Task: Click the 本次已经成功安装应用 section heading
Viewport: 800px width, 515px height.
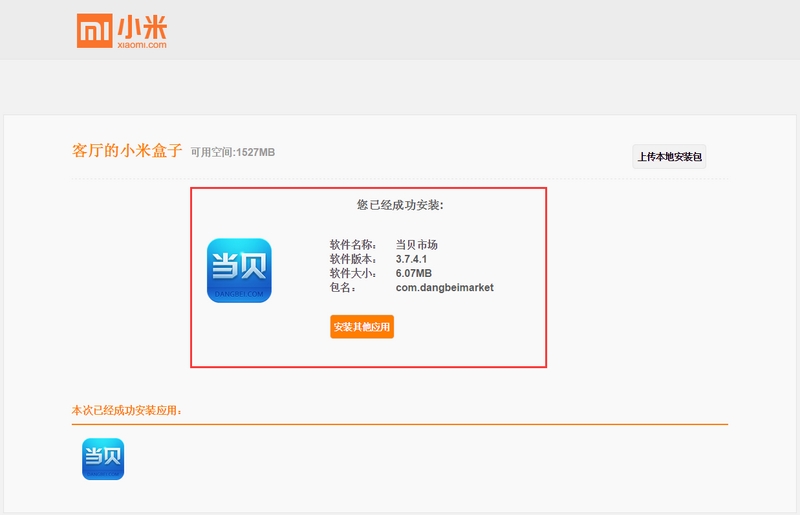Action: (127, 410)
